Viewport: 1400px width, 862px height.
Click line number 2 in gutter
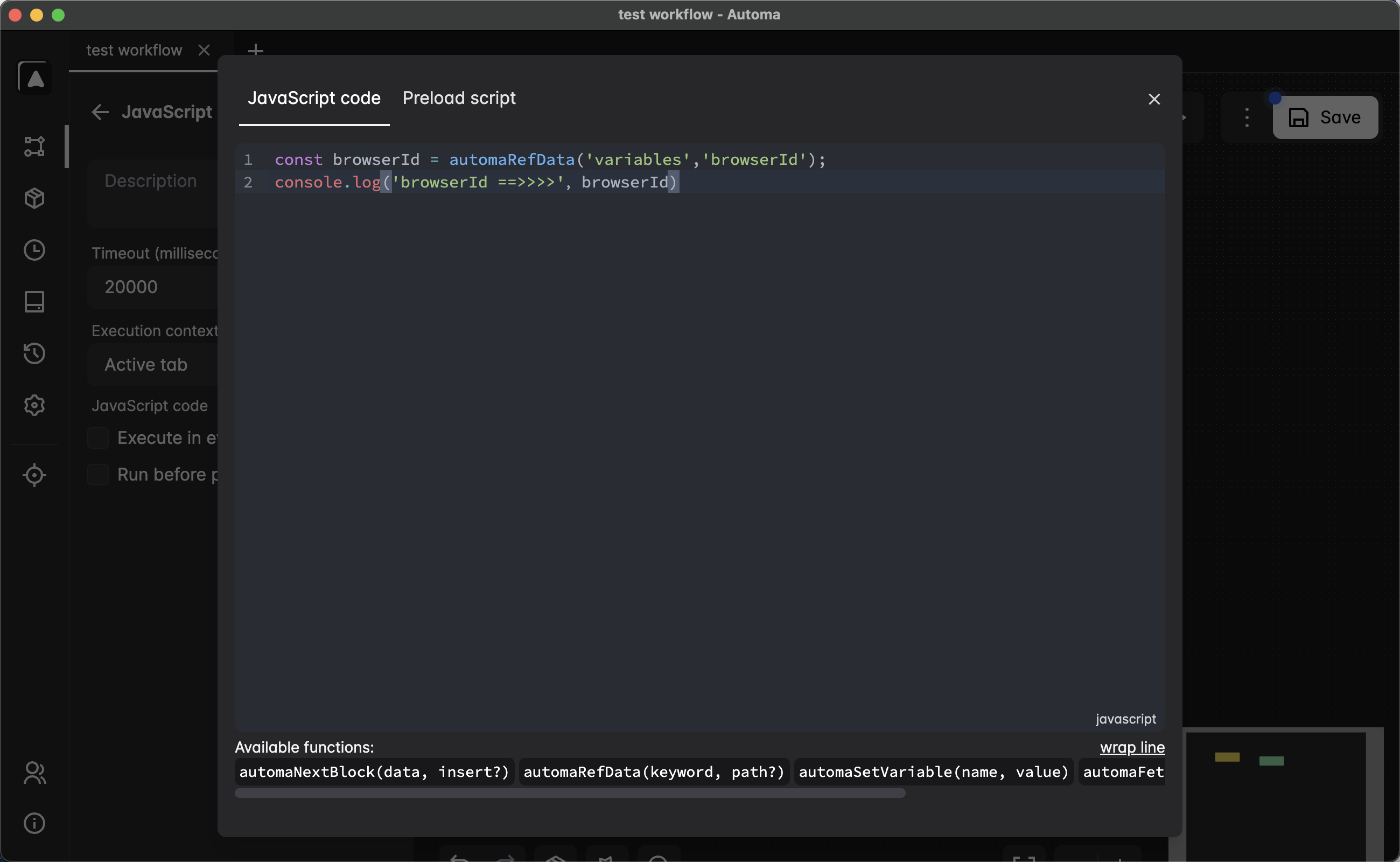click(248, 183)
